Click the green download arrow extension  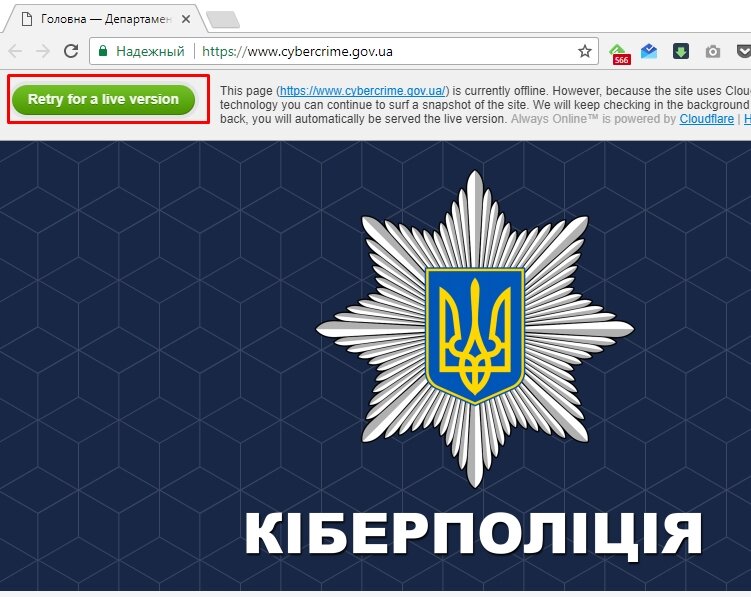(681, 51)
